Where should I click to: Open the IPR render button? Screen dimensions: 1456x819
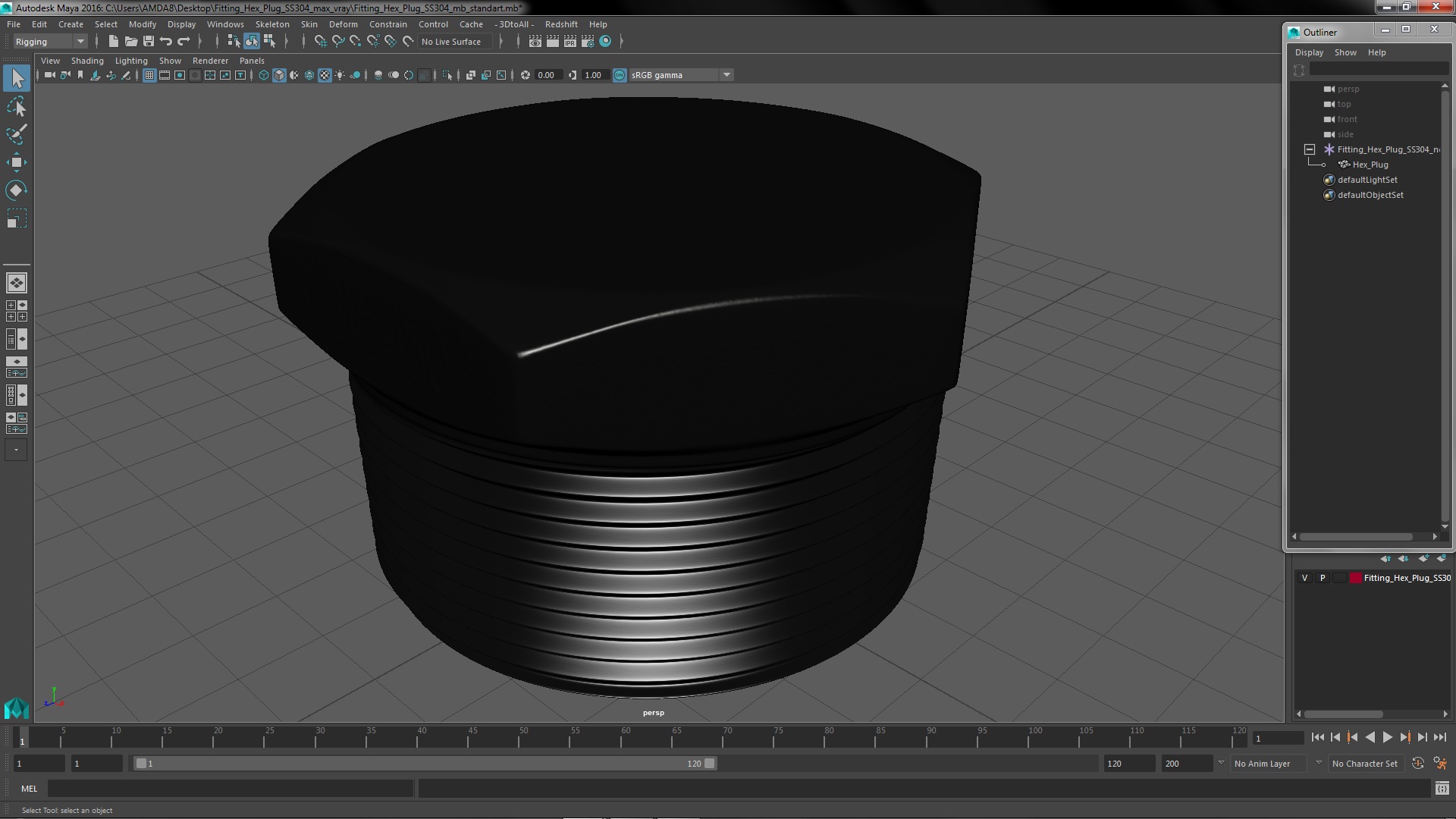click(570, 42)
